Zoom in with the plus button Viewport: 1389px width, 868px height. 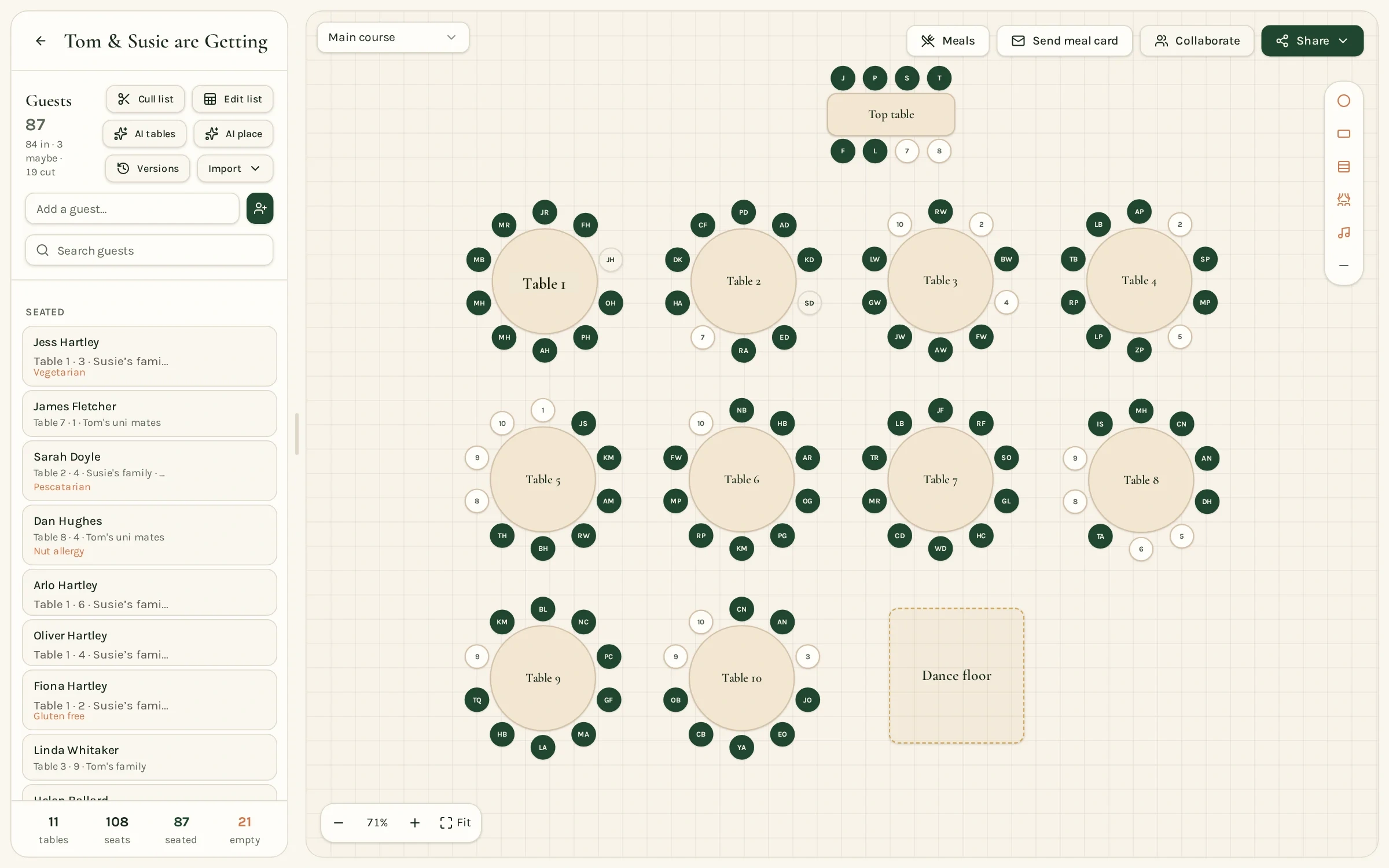click(x=415, y=822)
